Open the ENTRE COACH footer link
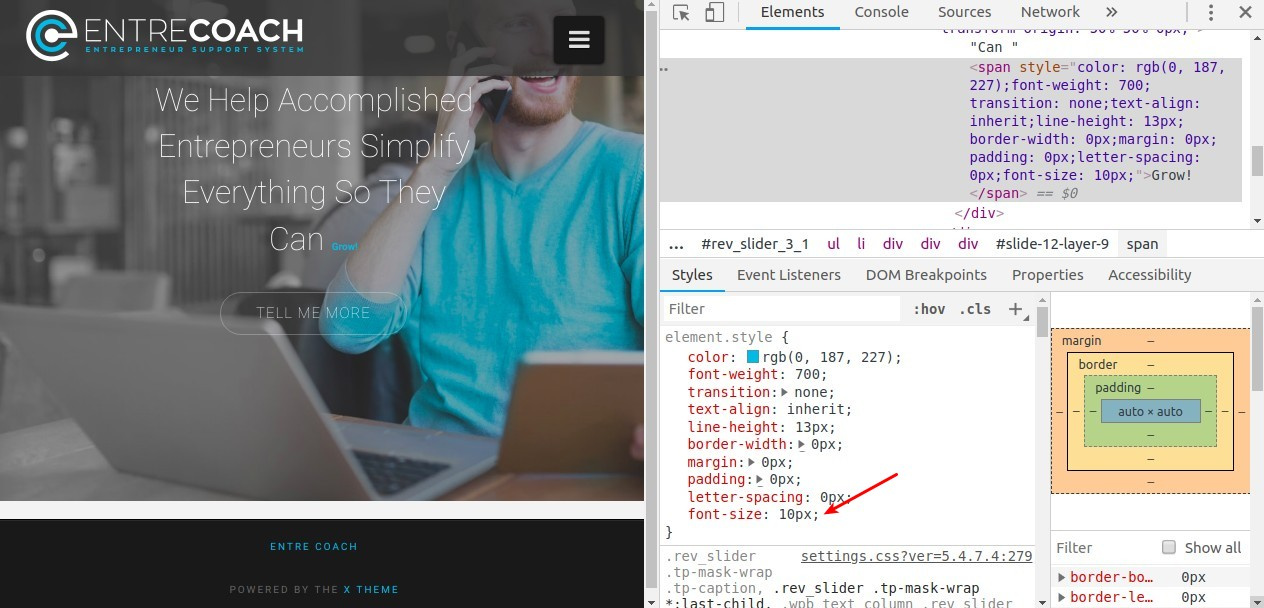Image resolution: width=1264 pixels, height=608 pixels. click(x=313, y=547)
